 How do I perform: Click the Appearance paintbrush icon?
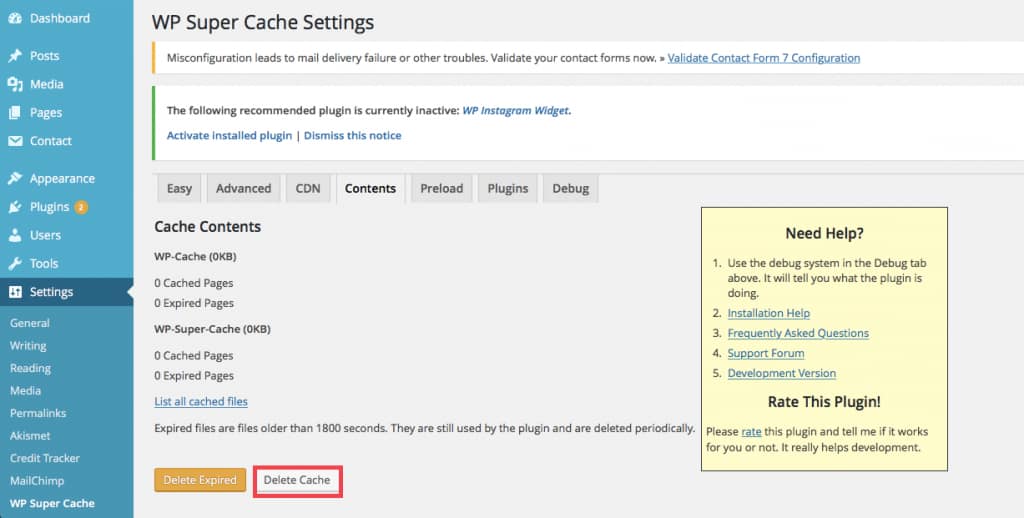15,178
